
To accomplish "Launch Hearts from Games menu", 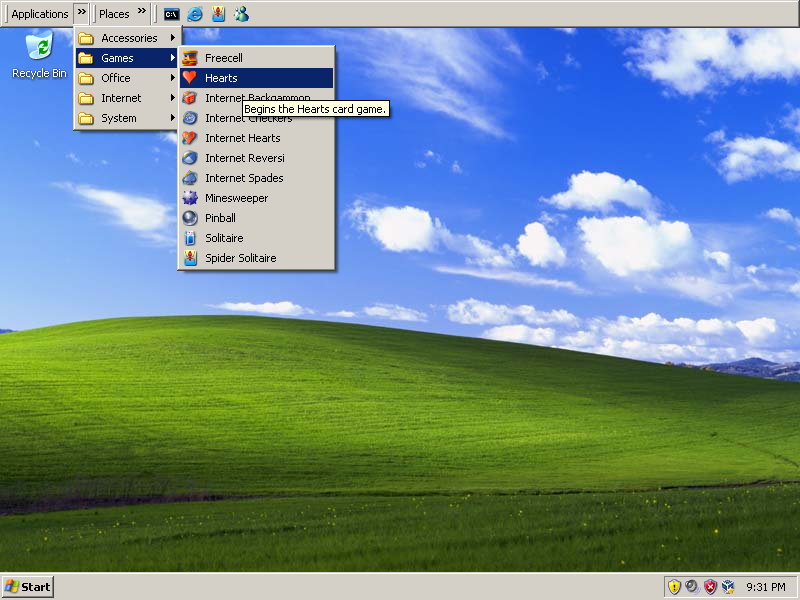I will pyautogui.click(x=257, y=78).
